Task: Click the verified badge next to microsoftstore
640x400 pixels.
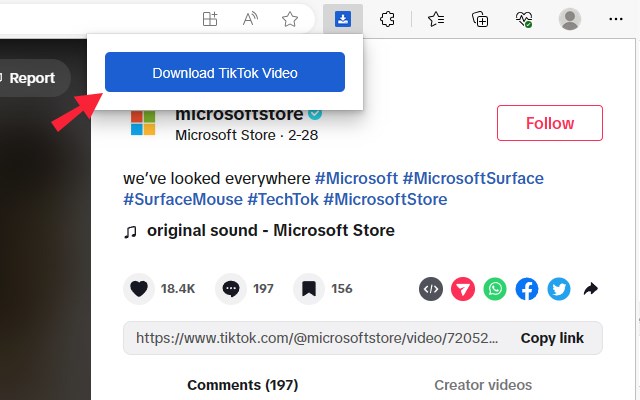Action: point(315,114)
